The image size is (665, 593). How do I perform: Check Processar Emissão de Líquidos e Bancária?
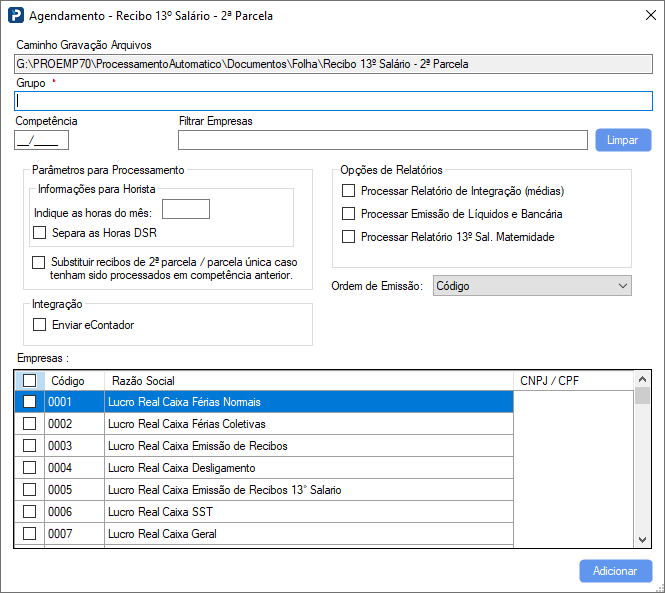click(x=349, y=214)
